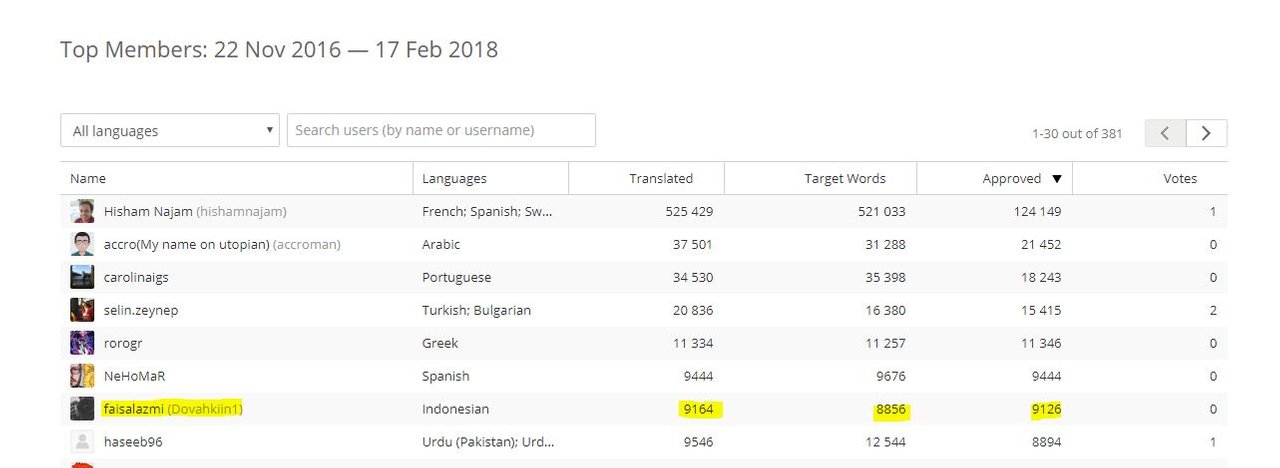Sort by the Translated column header
1280x468 pixels.
tap(661, 178)
